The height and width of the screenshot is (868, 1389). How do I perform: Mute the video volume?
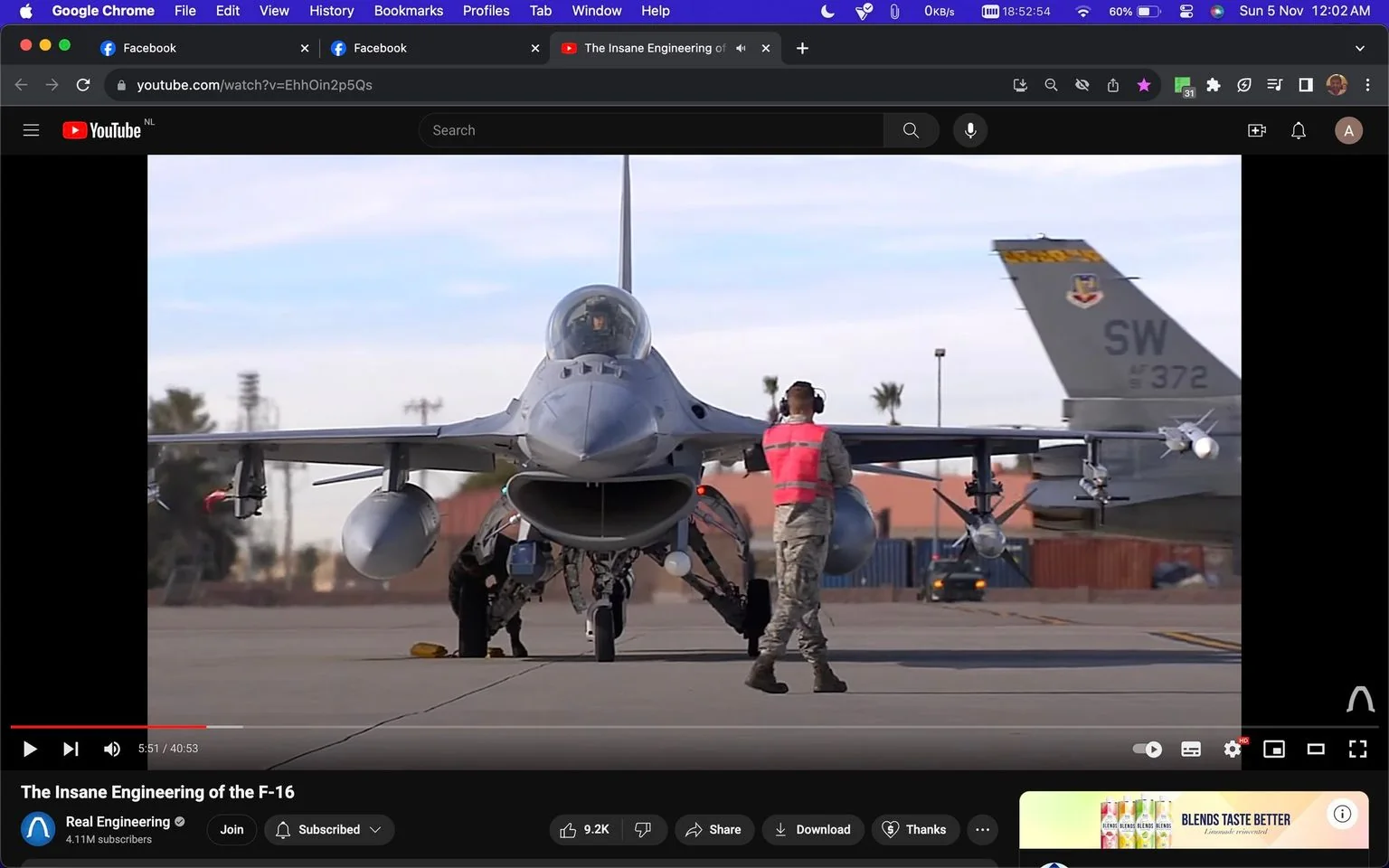(x=112, y=749)
